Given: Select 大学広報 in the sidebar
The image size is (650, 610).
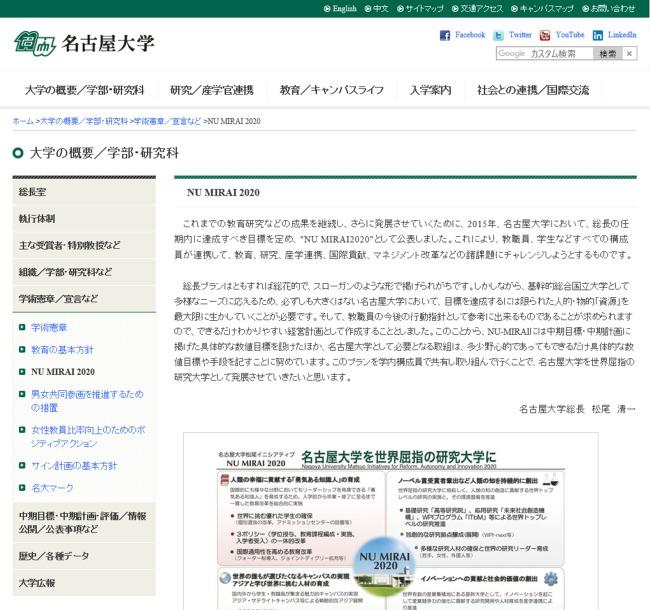Looking at the screenshot, I should 84,583.
